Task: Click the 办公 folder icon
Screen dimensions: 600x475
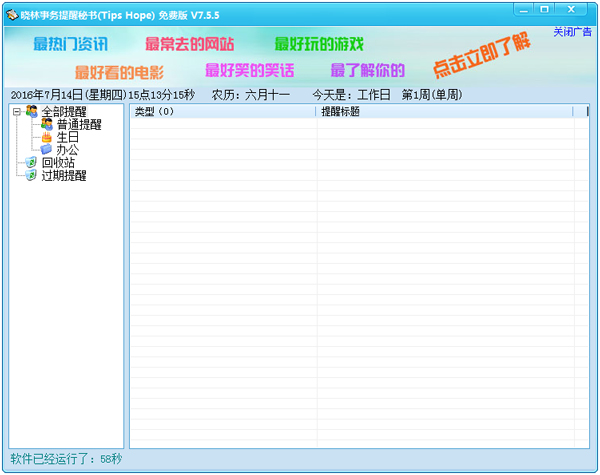Action: click(x=46, y=149)
